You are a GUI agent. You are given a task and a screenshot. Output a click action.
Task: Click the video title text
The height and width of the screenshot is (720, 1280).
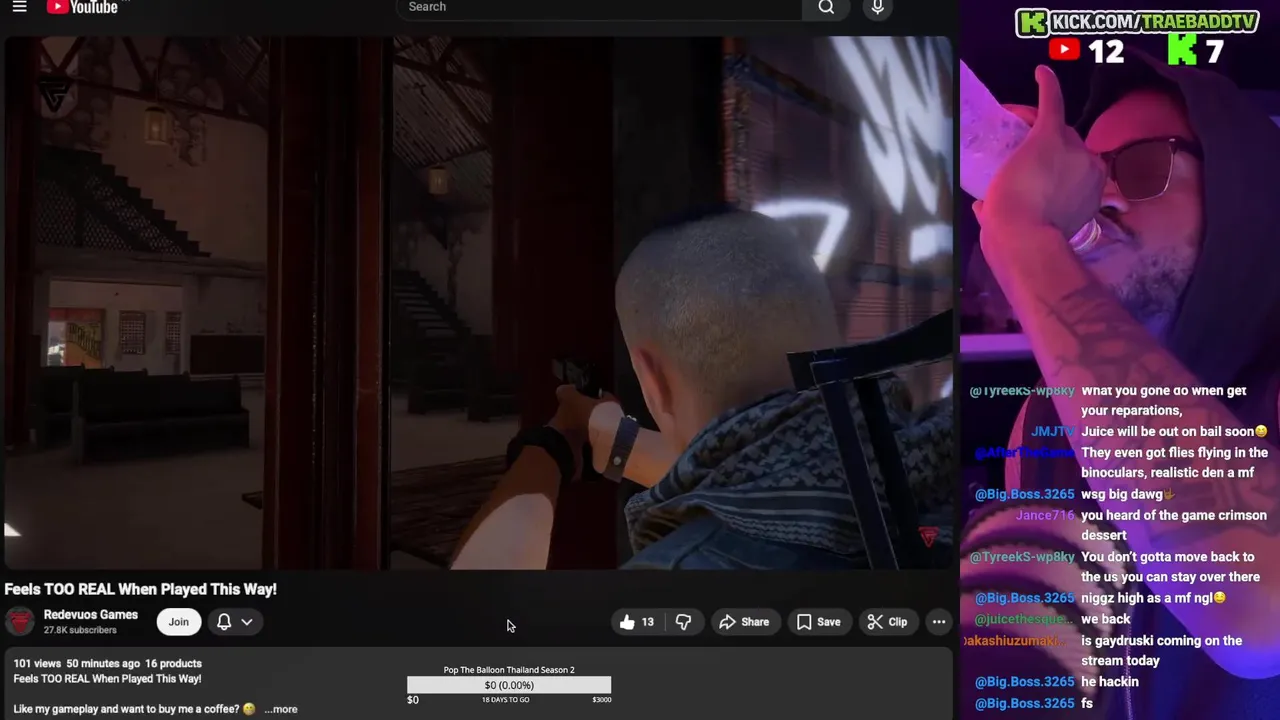coord(140,589)
